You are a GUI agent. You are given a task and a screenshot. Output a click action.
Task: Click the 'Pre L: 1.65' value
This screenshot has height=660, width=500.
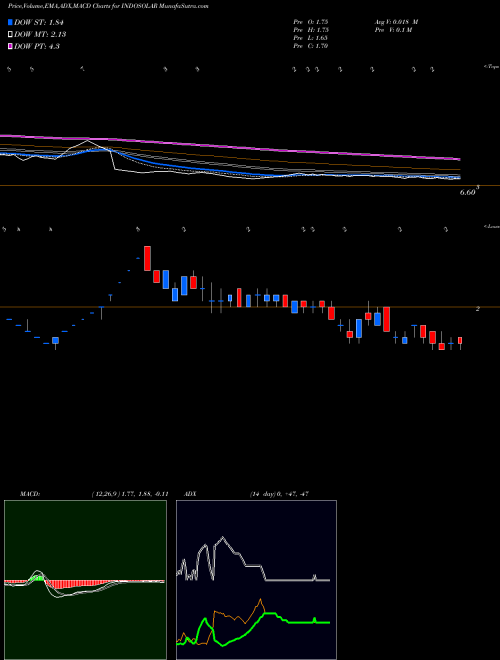pos(311,38)
